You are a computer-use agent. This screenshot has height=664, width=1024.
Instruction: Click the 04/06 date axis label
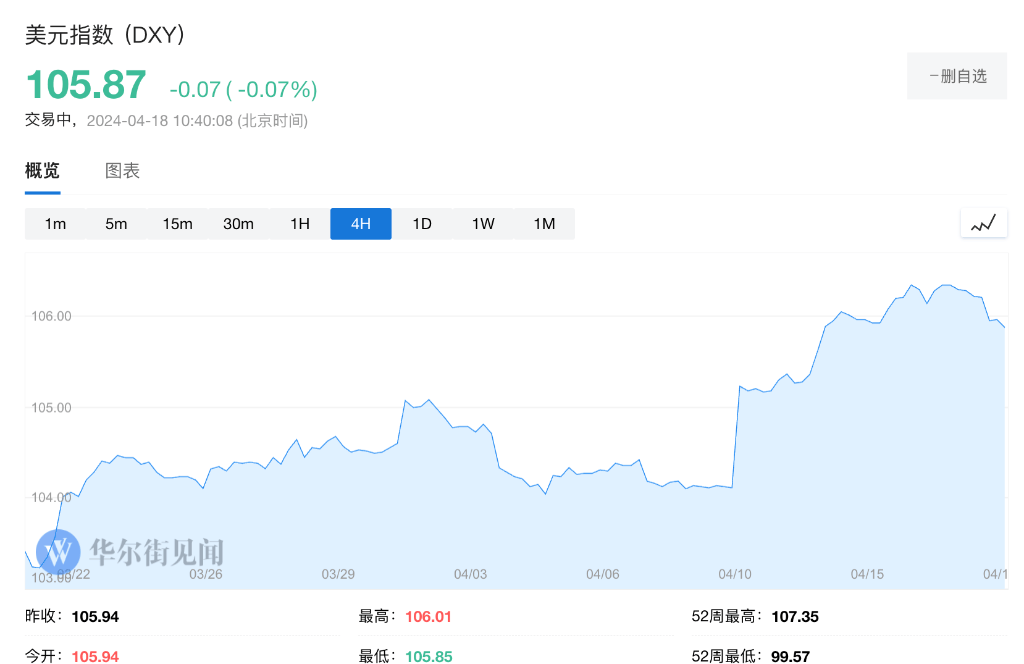tap(603, 574)
